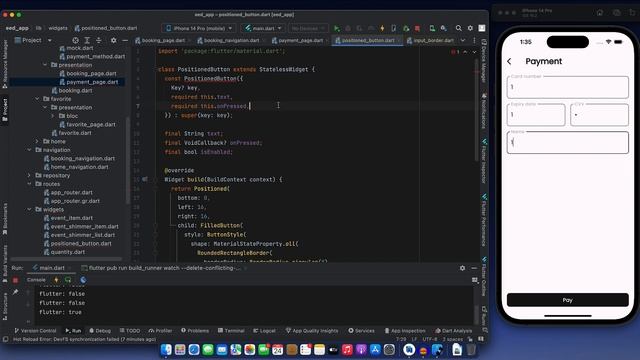The height and width of the screenshot is (360, 640).
Task: Click the Expiry date input field
Action: [x=536, y=115]
